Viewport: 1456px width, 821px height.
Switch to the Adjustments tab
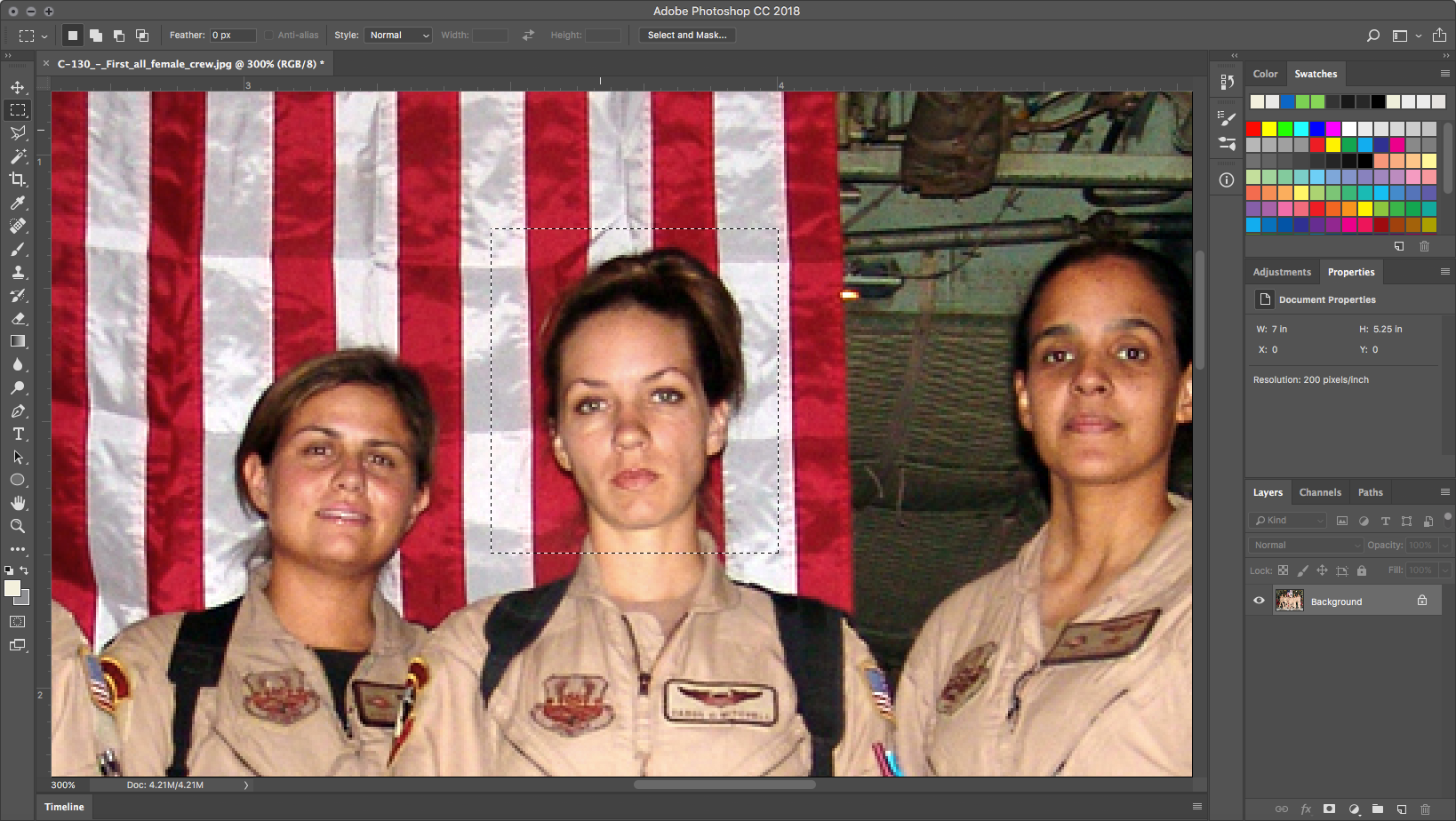pos(1282,272)
